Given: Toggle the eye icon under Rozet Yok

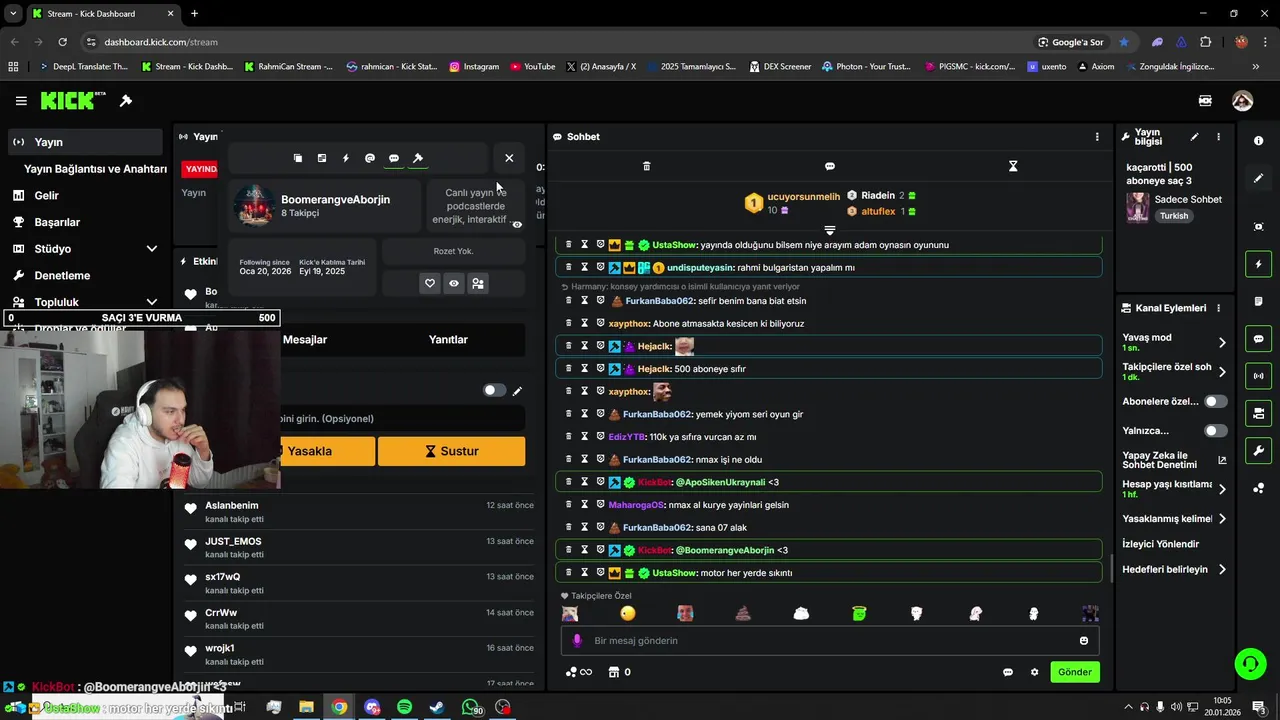Looking at the screenshot, I should coord(454,284).
